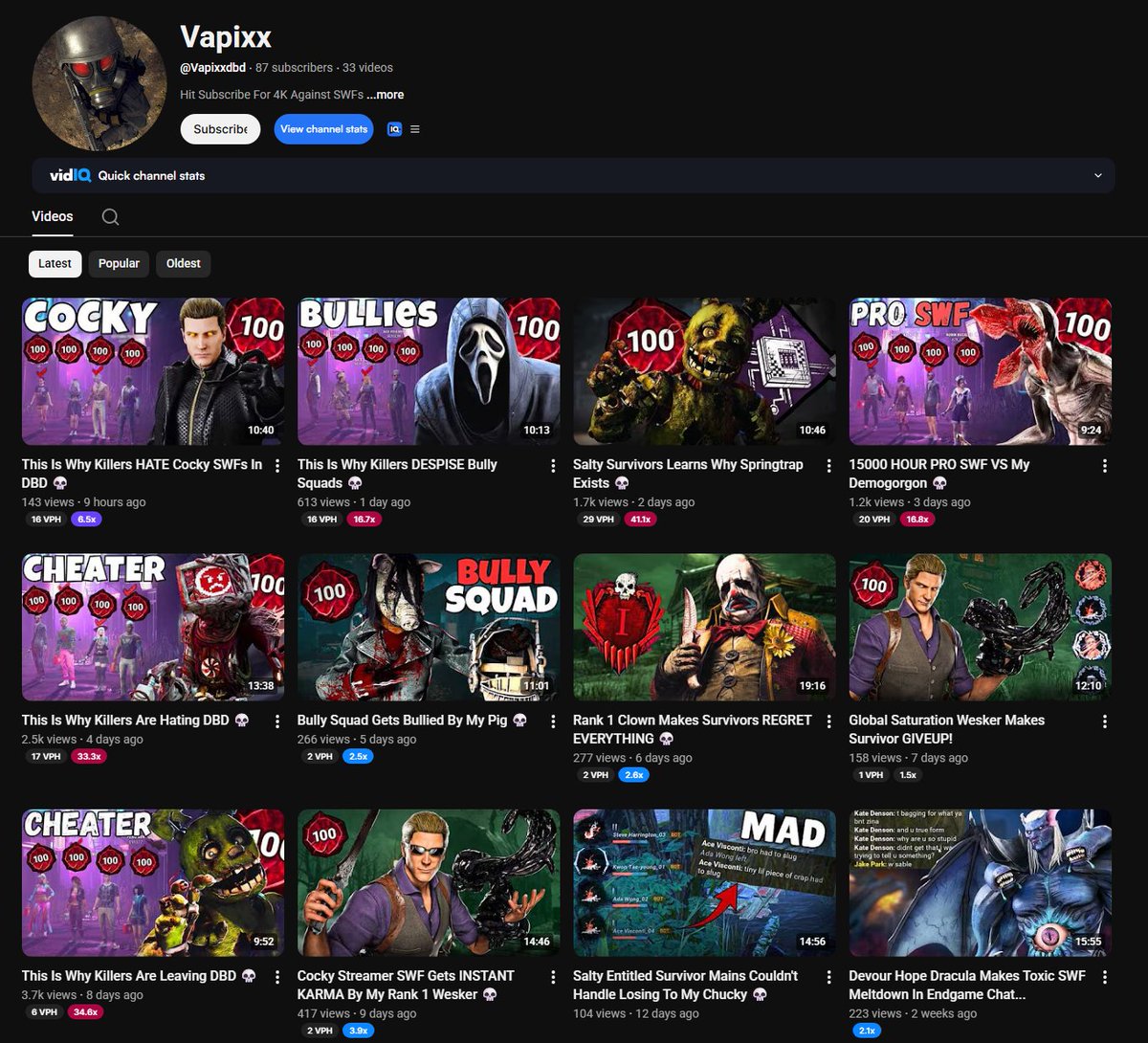This screenshot has height=1043, width=1148.
Task: Select the Oldest sort chip
Action: [x=184, y=263]
